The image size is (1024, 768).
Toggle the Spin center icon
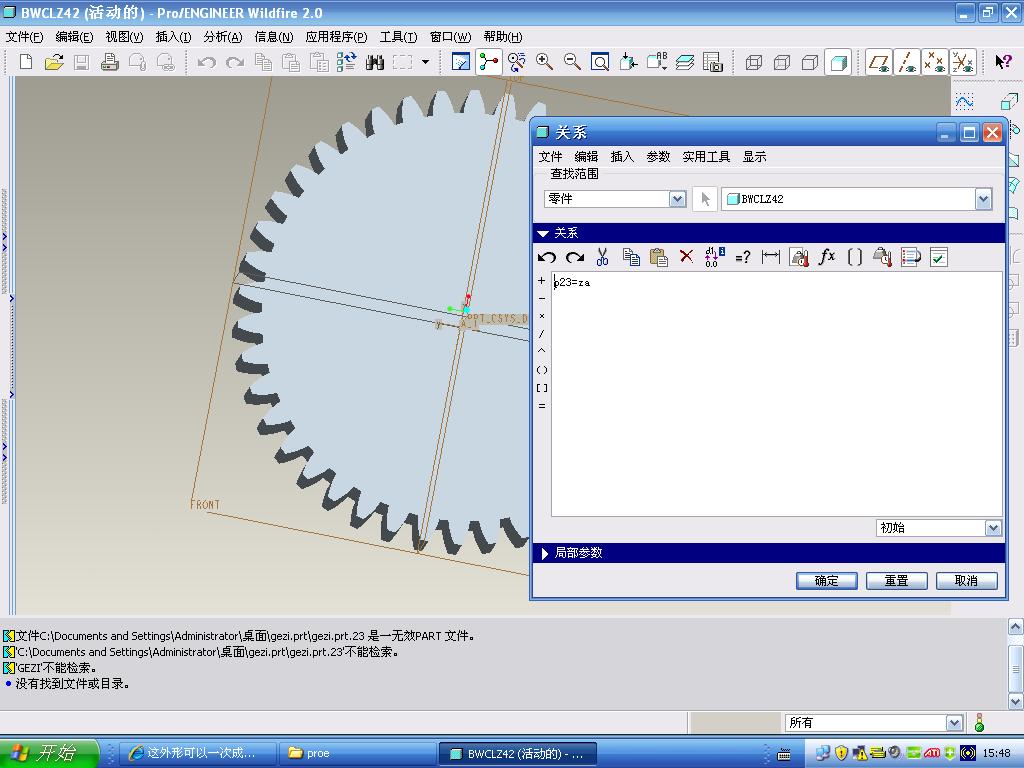click(x=488, y=62)
